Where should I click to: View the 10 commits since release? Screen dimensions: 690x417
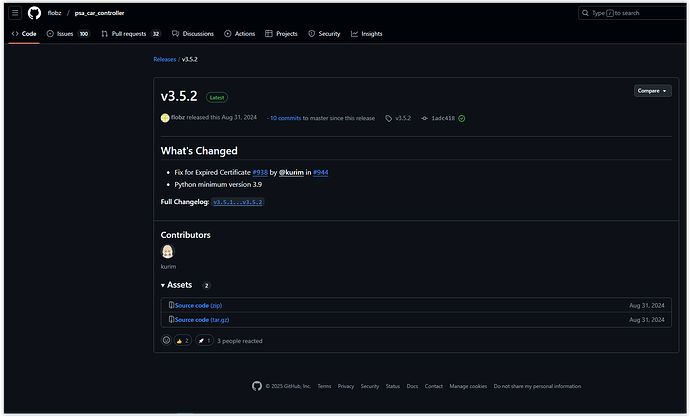[286, 118]
